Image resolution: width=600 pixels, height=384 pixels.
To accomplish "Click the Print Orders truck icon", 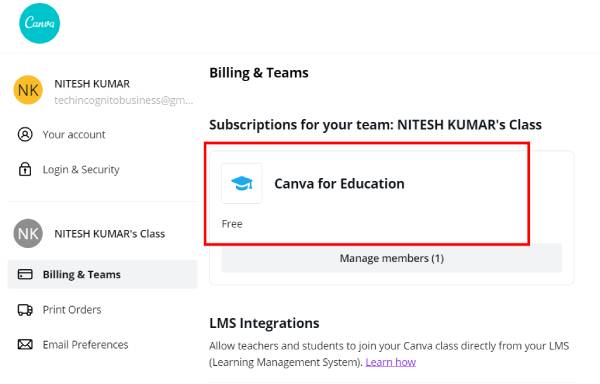I will [25, 309].
